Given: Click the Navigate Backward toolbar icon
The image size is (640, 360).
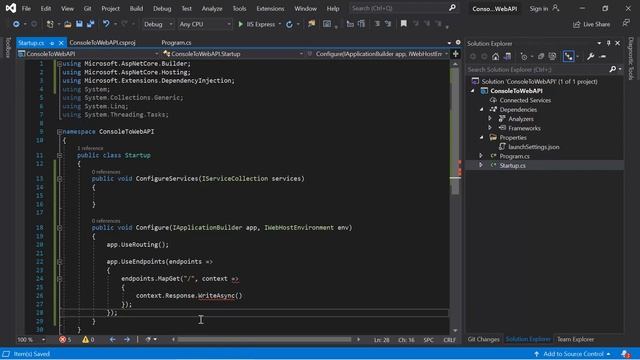Looking at the screenshot, I should click(16, 24).
